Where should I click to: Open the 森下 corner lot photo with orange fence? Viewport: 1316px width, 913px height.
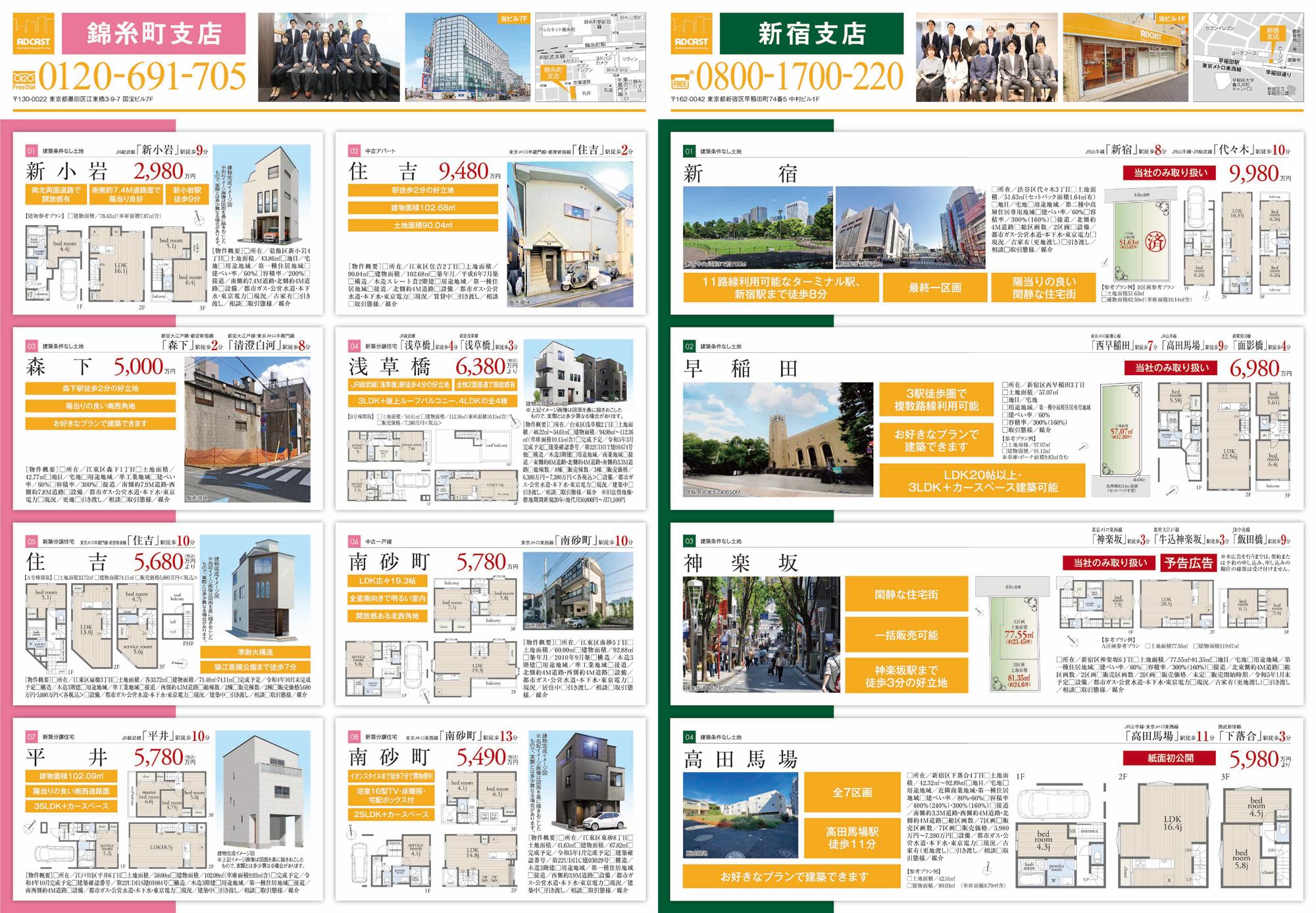point(247,430)
